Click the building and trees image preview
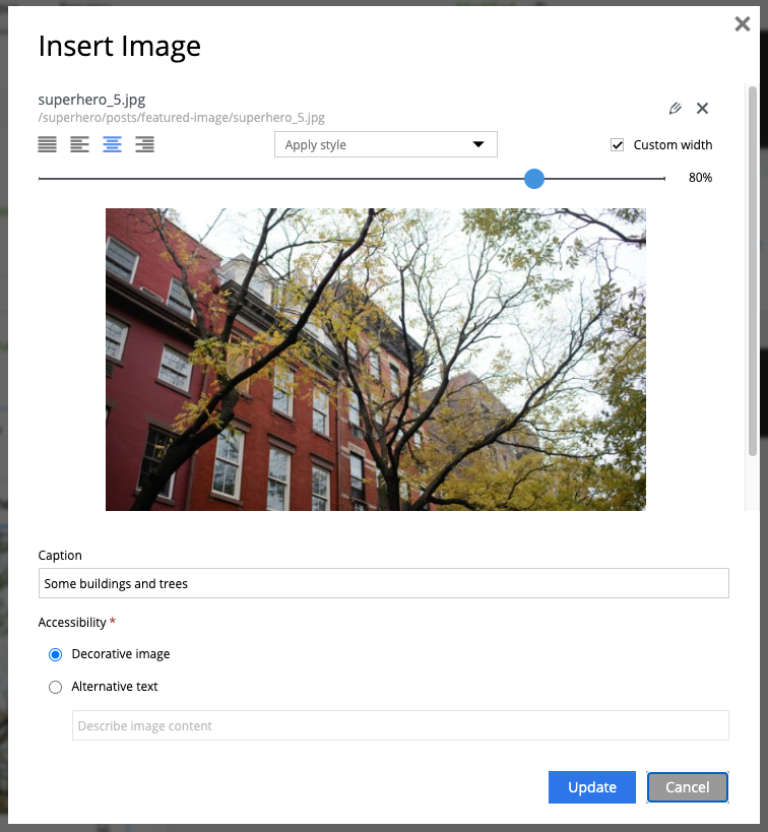The image size is (768, 832). click(376, 359)
